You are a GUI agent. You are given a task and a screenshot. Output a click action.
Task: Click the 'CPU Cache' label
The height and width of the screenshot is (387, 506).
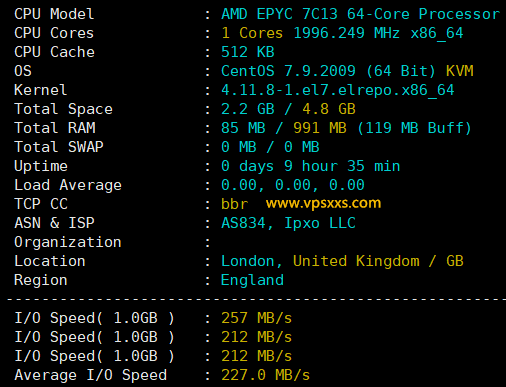54,52
